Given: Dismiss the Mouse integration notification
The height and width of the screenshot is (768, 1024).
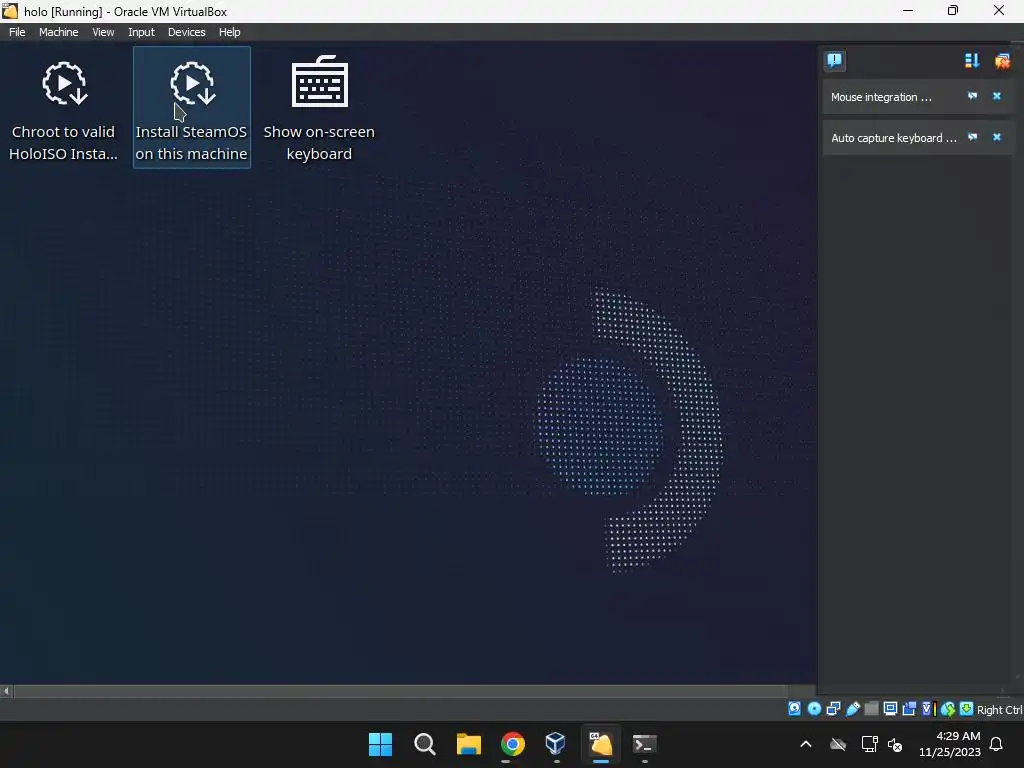Looking at the screenshot, I should tap(997, 96).
